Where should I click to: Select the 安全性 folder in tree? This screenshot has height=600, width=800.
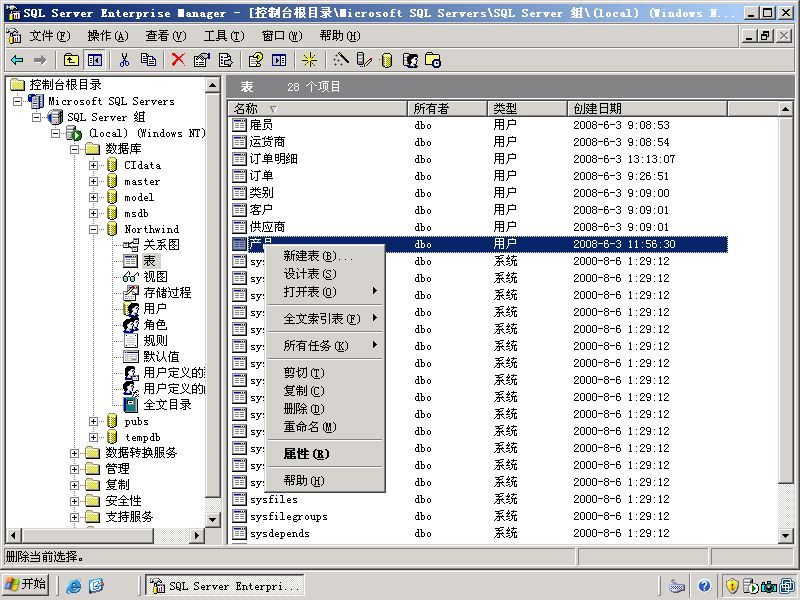coord(123,501)
